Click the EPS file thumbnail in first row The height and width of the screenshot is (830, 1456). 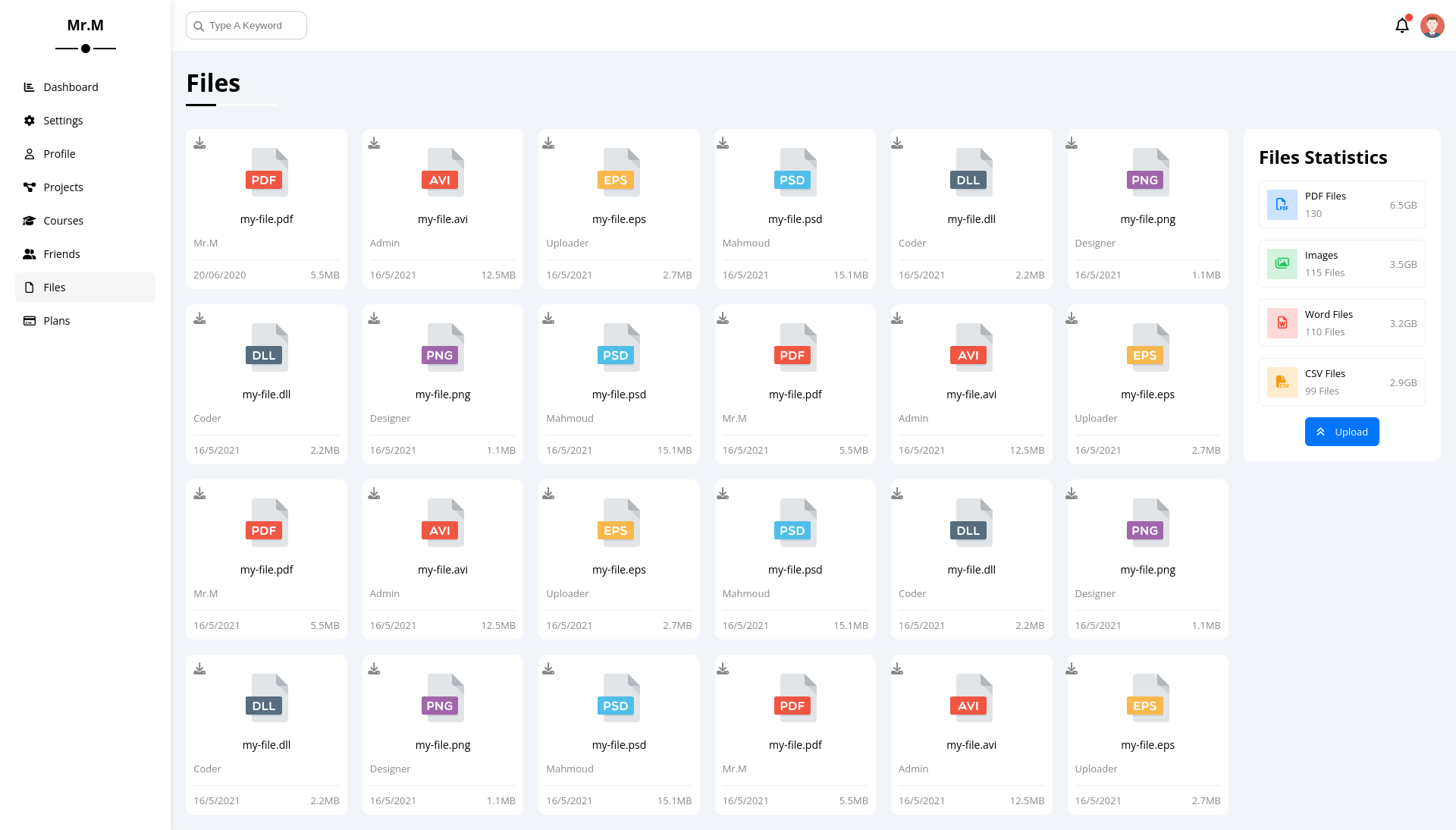tap(619, 172)
